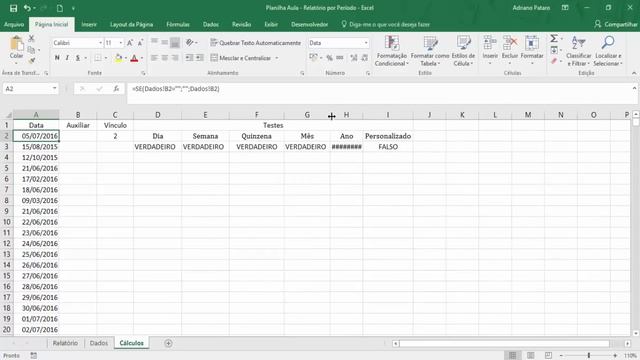Screen dimensions: 640x360
Task: Apply fill color bucket
Action: pos(118,58)
